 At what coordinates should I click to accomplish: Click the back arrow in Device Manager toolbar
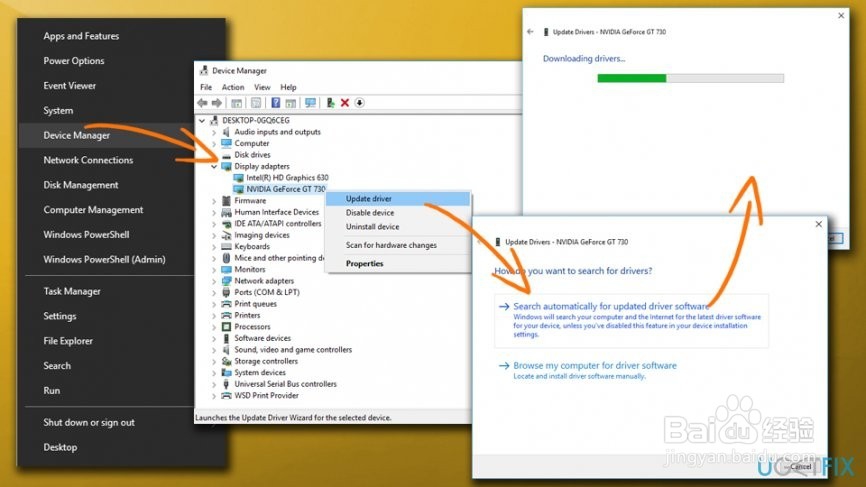pos(202,103)
